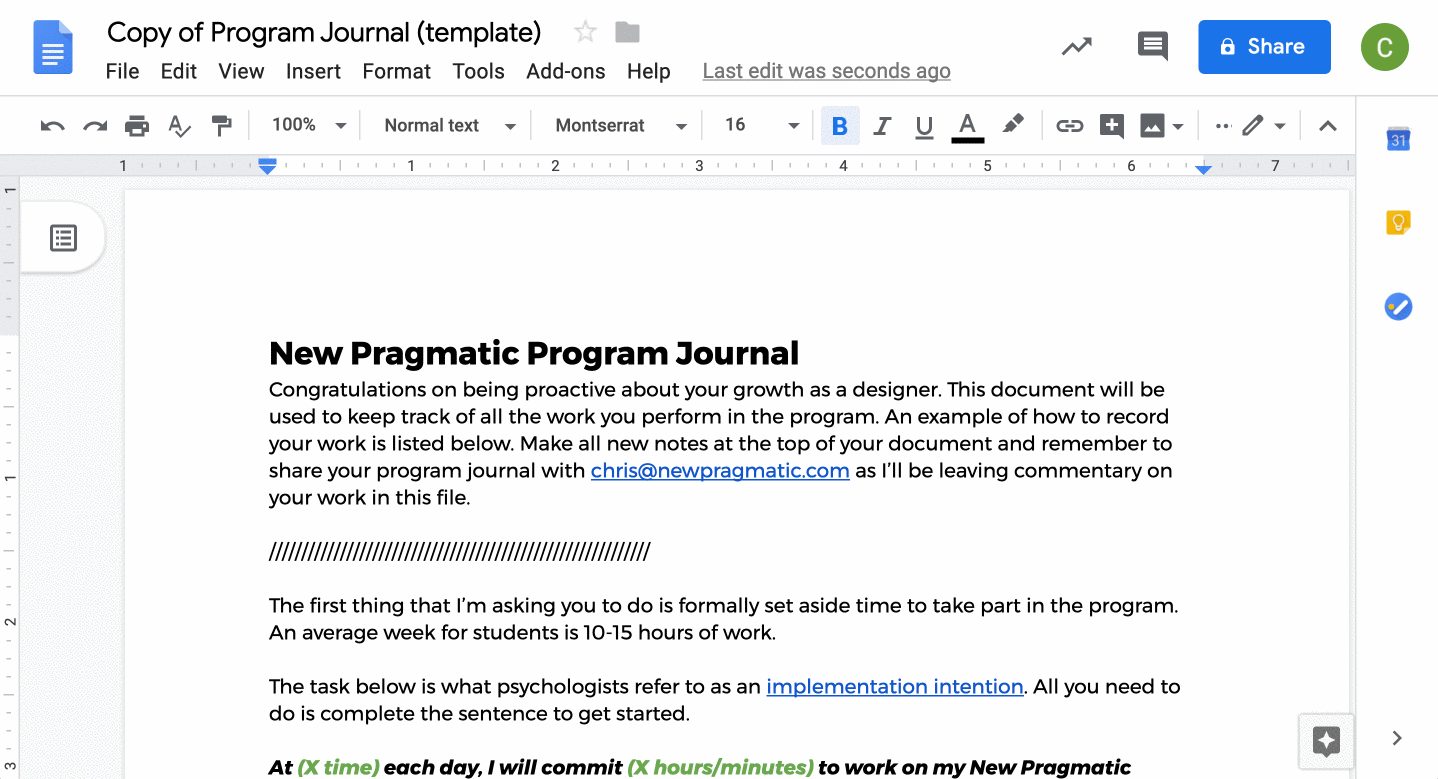The height and width of the screenshot is (779, 1438).
Task: Click the editing mode pencil icon
Action: (x=1253, y=126)
